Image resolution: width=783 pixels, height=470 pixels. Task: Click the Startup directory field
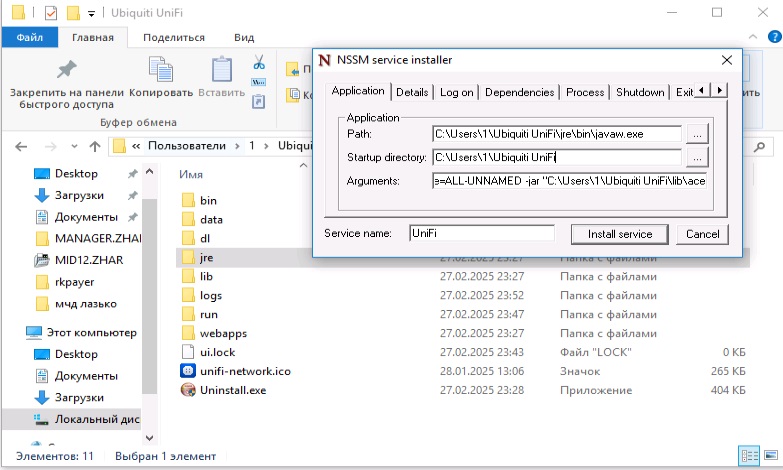[x=557, y=157]
